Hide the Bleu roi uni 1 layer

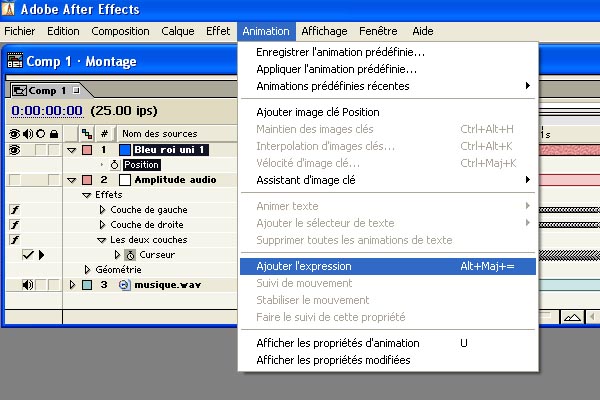(x=14, y=150)
